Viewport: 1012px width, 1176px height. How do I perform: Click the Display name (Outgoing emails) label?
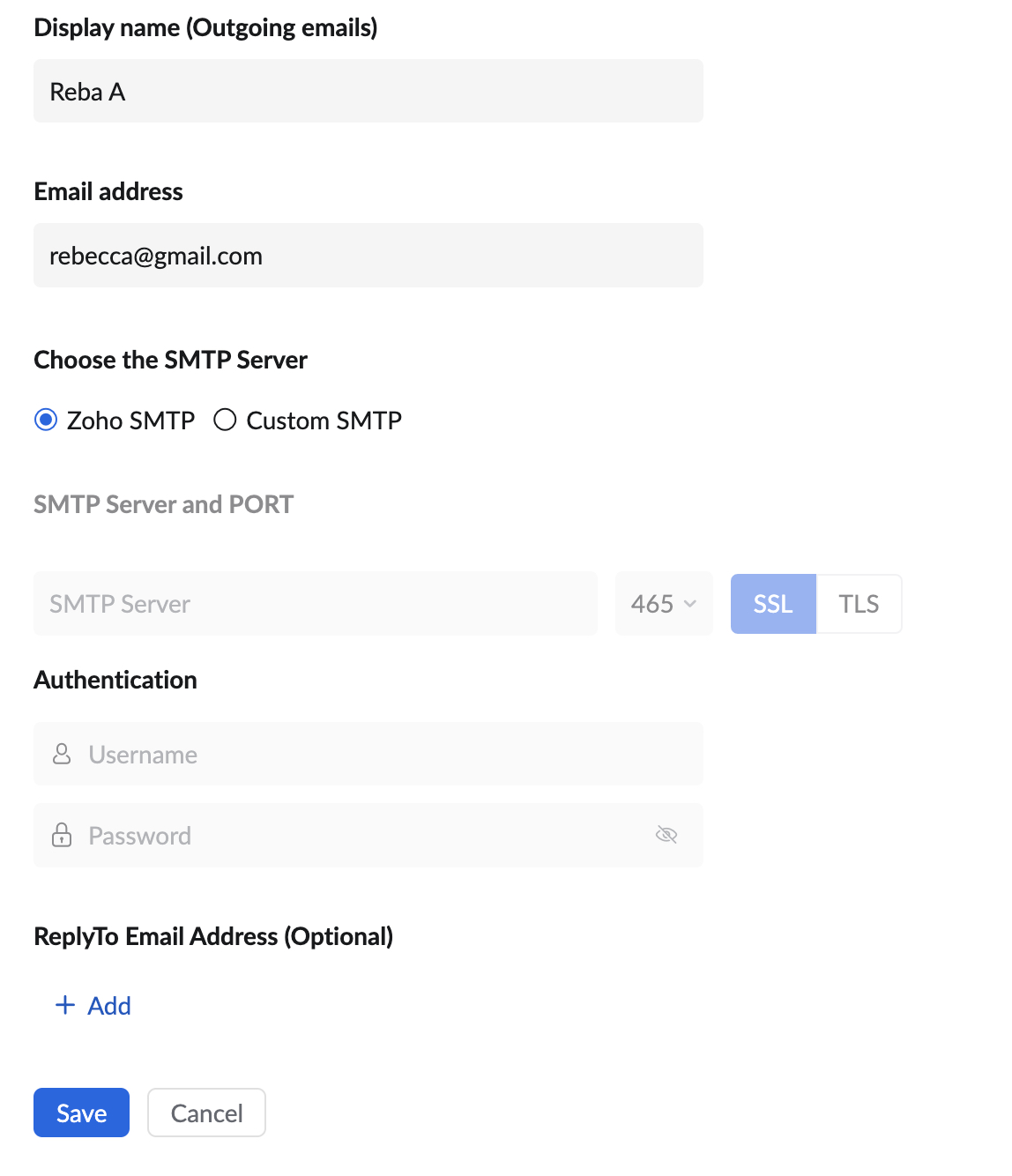click(x=205, y=27)
